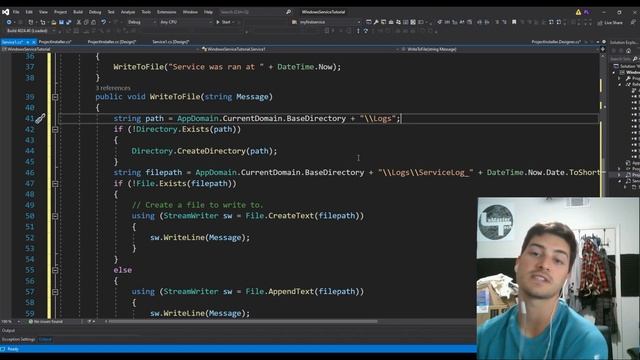
Task: Open the WindowsServiceTutorial.Service1 class navigation dropdown
Action: point(300,49)
